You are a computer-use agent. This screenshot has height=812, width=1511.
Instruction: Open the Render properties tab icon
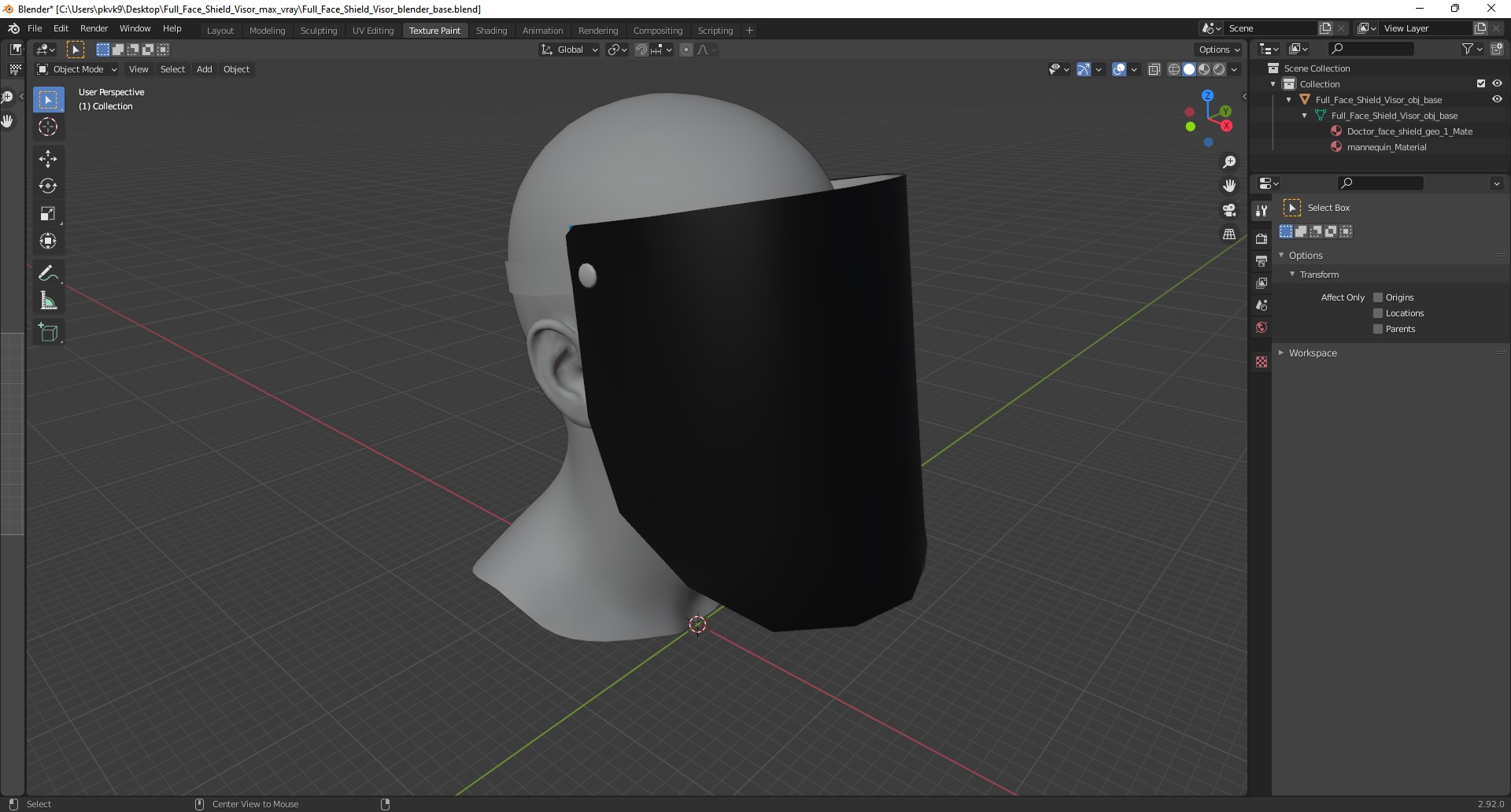click(x=1262, y=238)
